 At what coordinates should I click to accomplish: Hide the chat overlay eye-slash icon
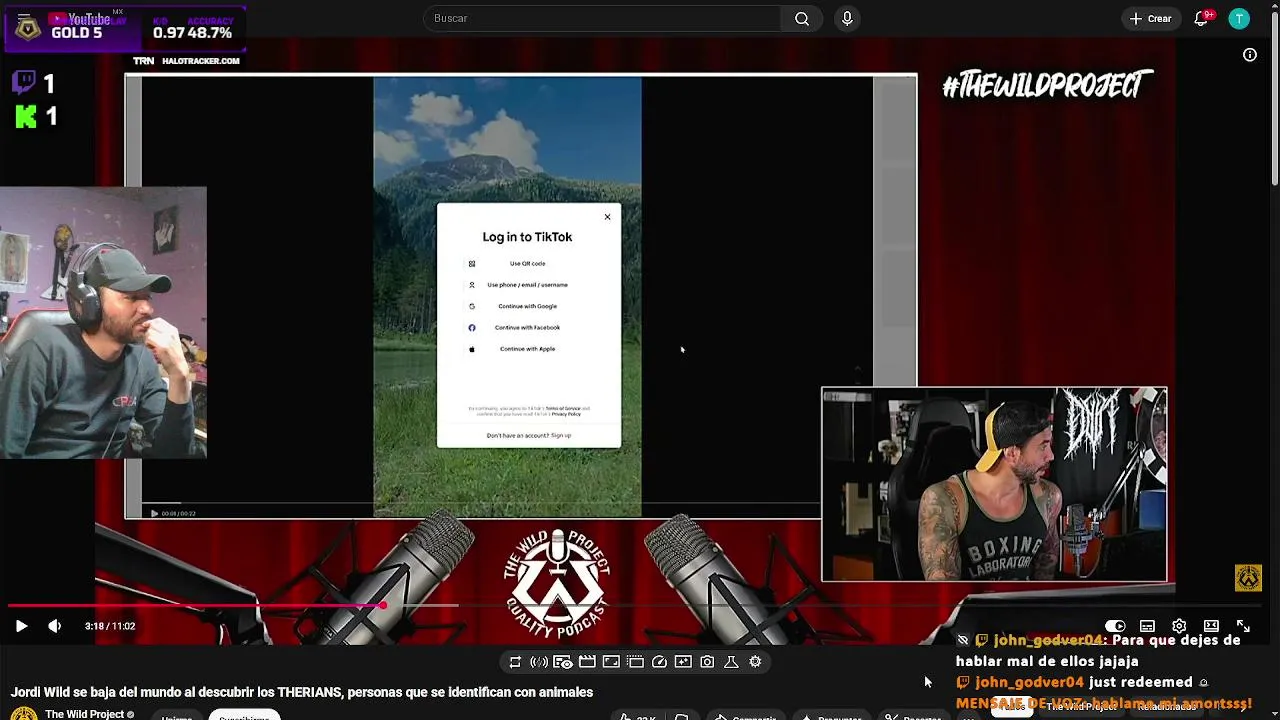point(963,640)
